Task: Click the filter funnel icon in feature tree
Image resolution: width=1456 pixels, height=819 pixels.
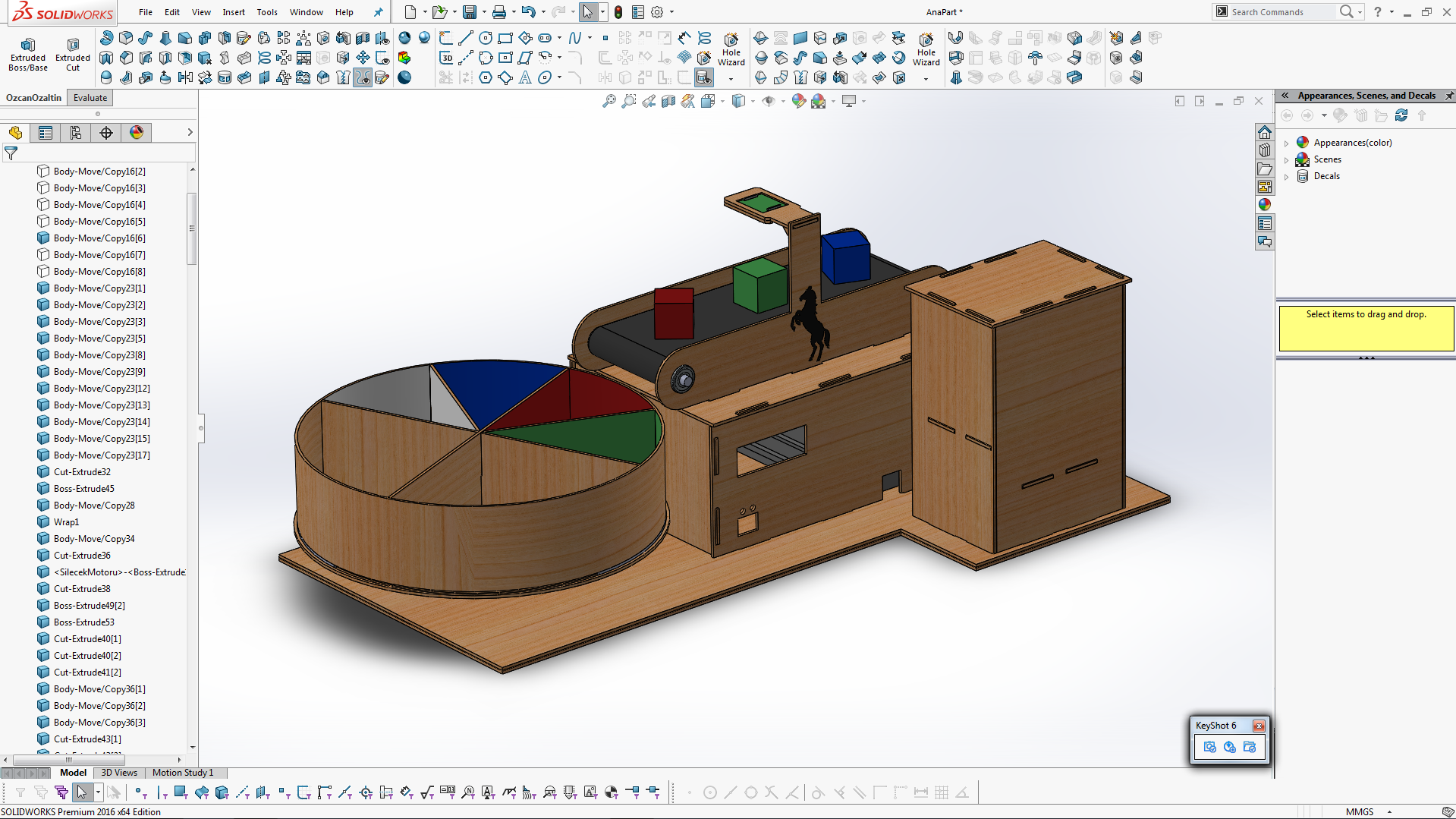Action: point(11,153)
